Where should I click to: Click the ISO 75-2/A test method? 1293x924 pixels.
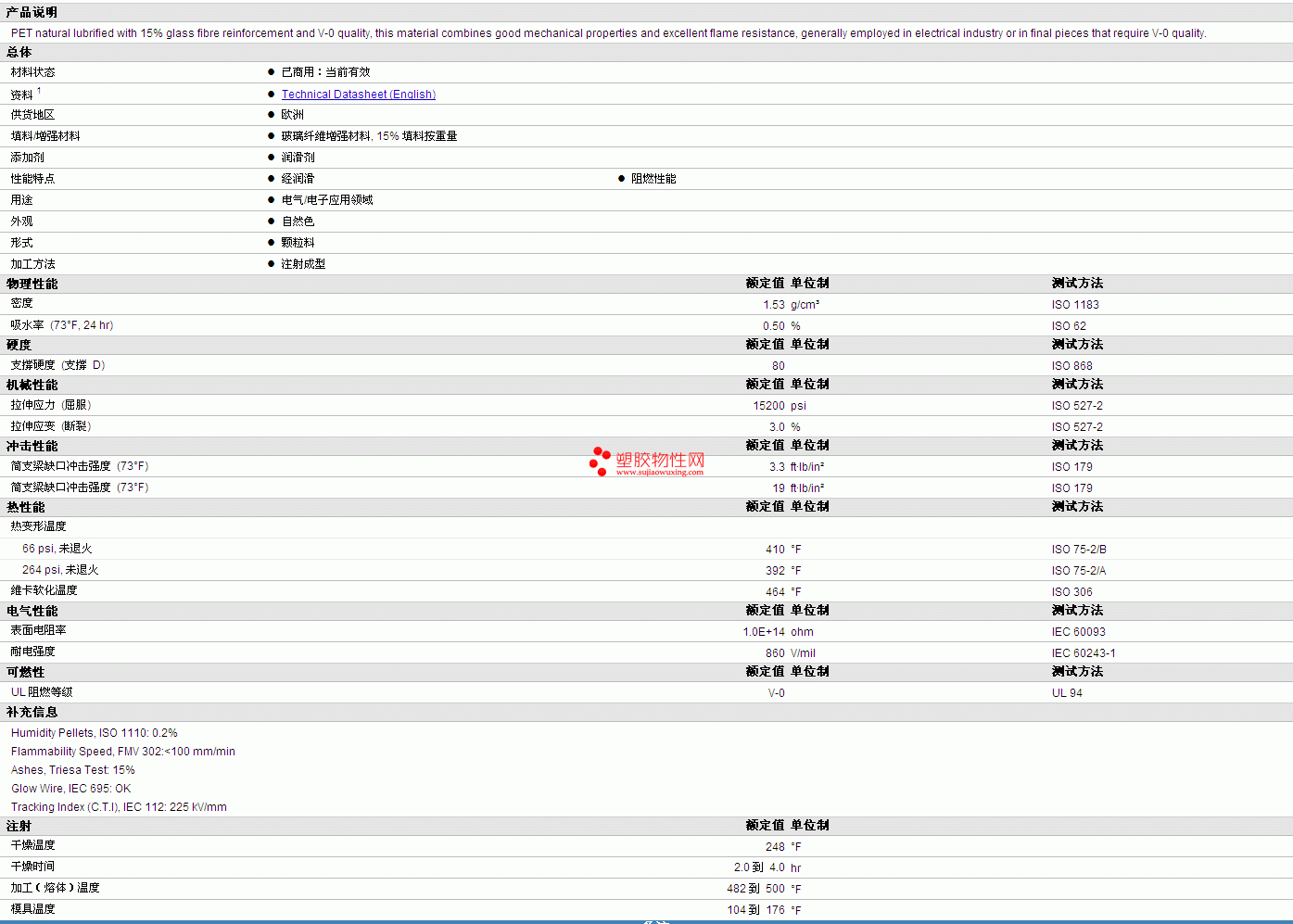(1079, 571)
